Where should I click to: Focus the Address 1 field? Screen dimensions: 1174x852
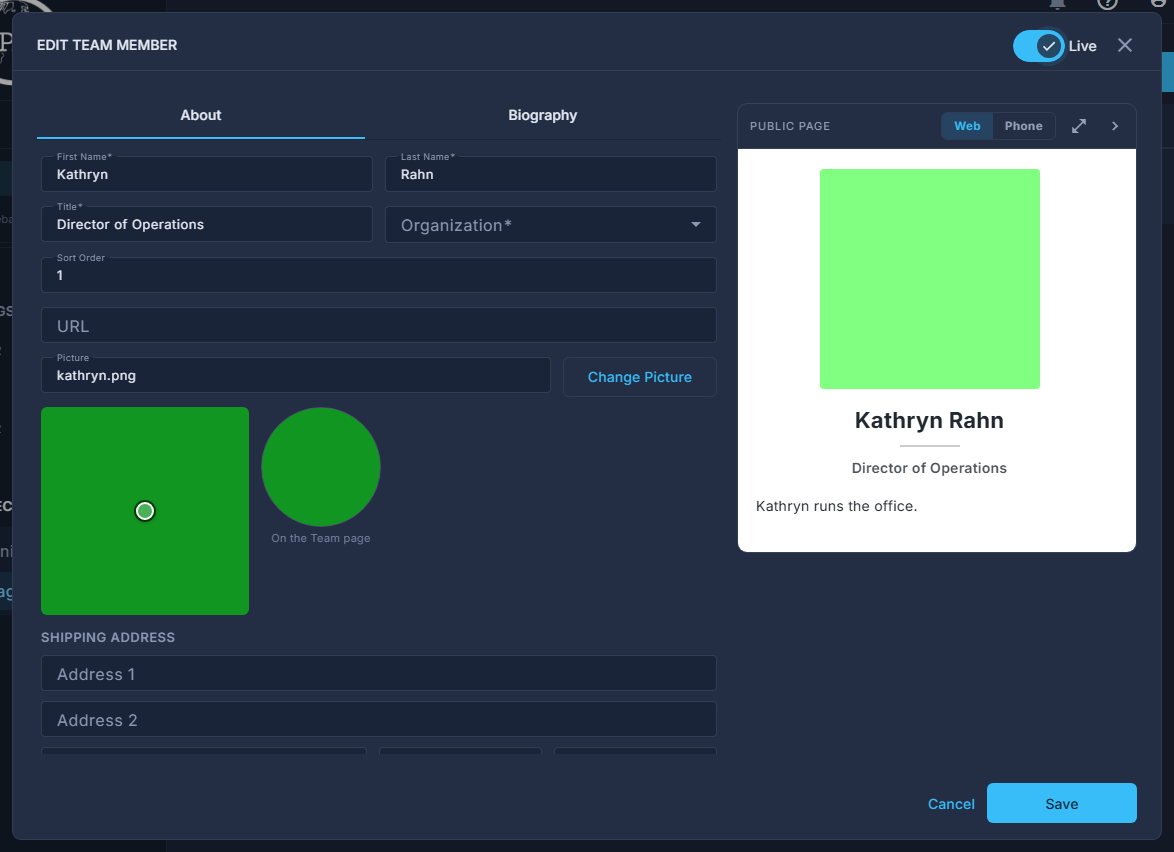click(379, 674)
